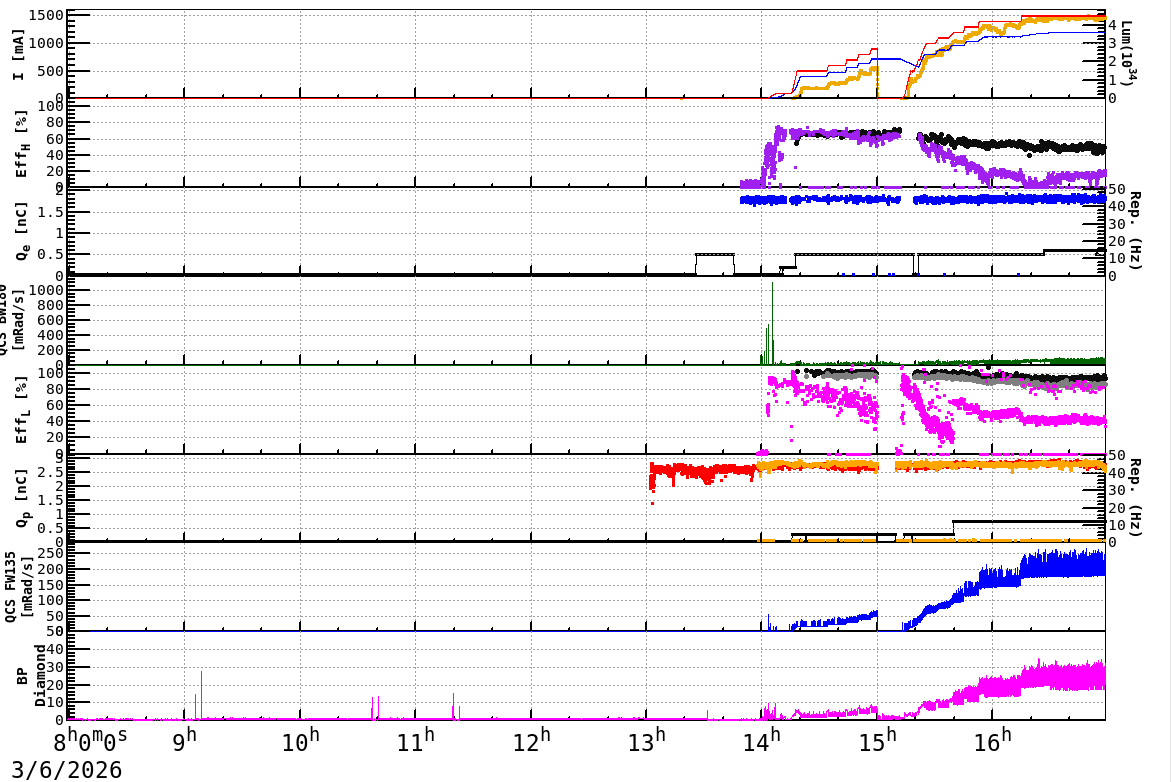Click the 2.5 tick on Q p axis
Image resolution: width=1172 pixels, height=782 pixels.
coord(50,472)
